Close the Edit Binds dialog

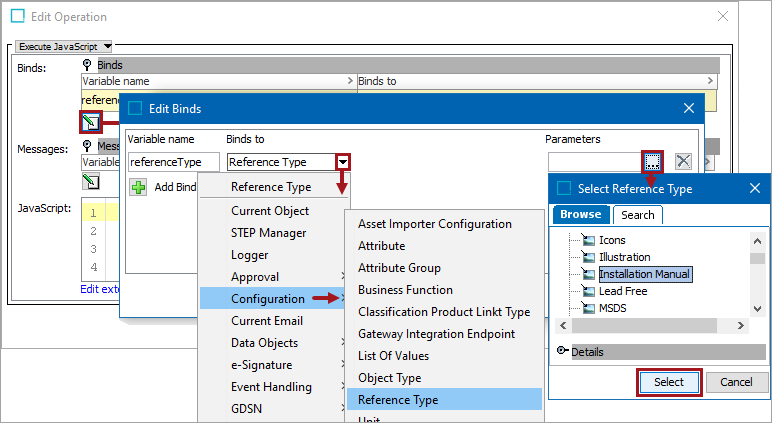coord(688,108)
